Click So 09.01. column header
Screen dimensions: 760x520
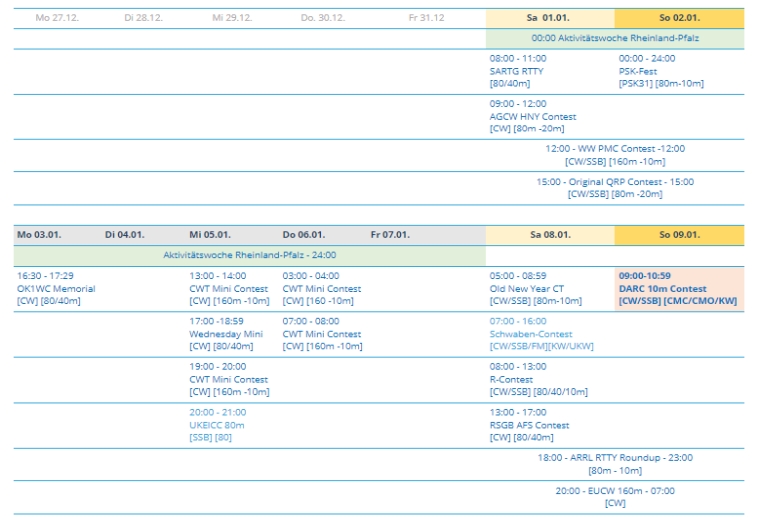click(x=680, y=235)
